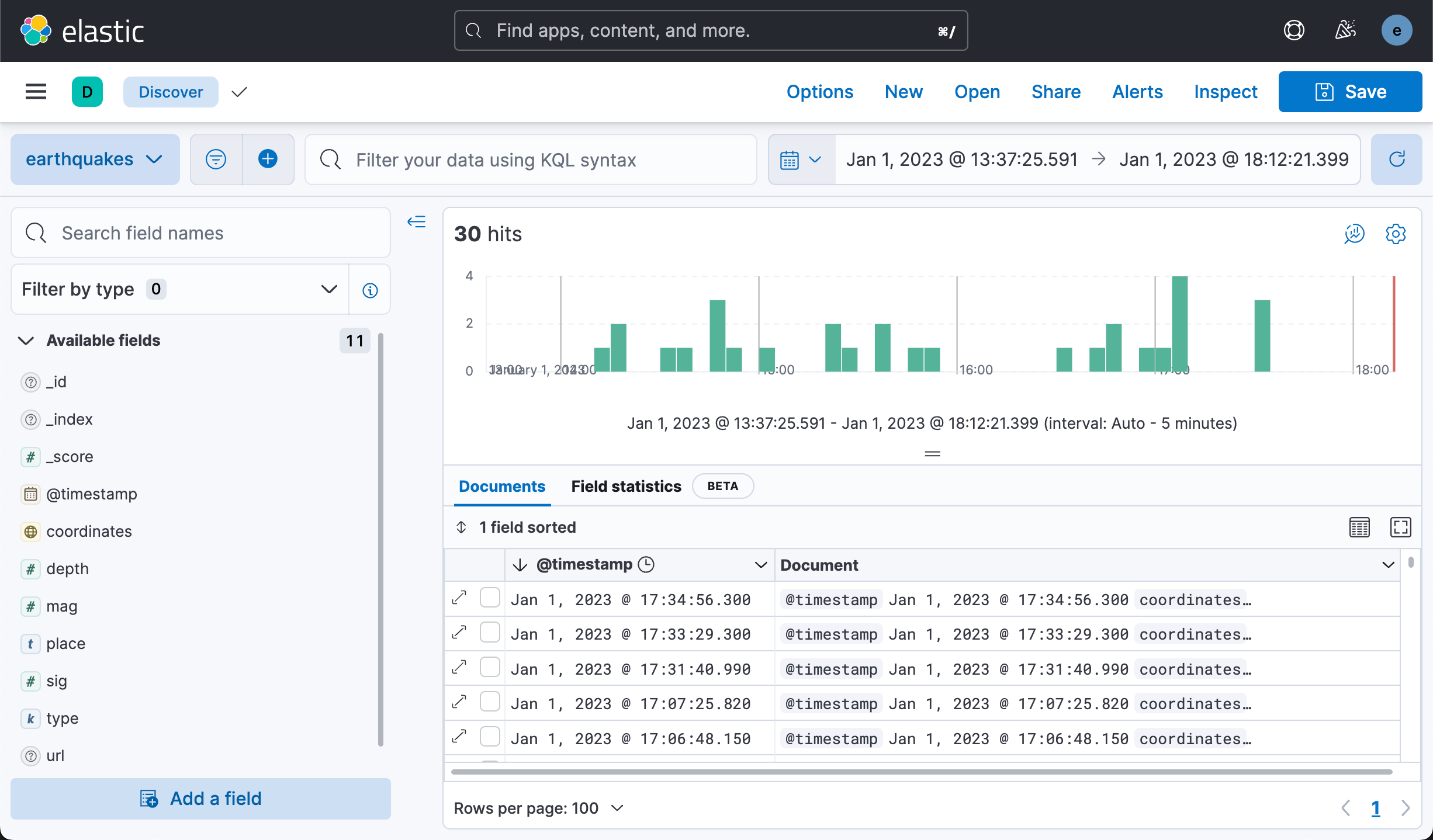Expand the Filter by type dropdown
Image resolution: width=1433 pixels, height=840 pixels.
point(180,290)
